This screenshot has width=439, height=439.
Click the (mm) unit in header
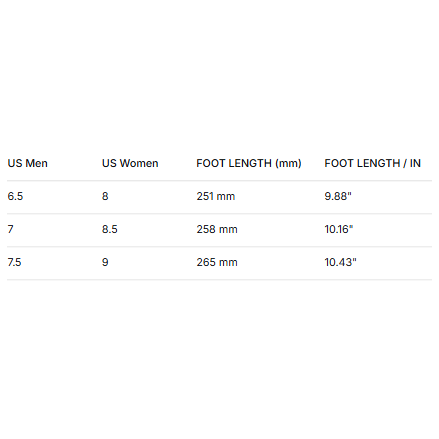[x=288, y=163]
